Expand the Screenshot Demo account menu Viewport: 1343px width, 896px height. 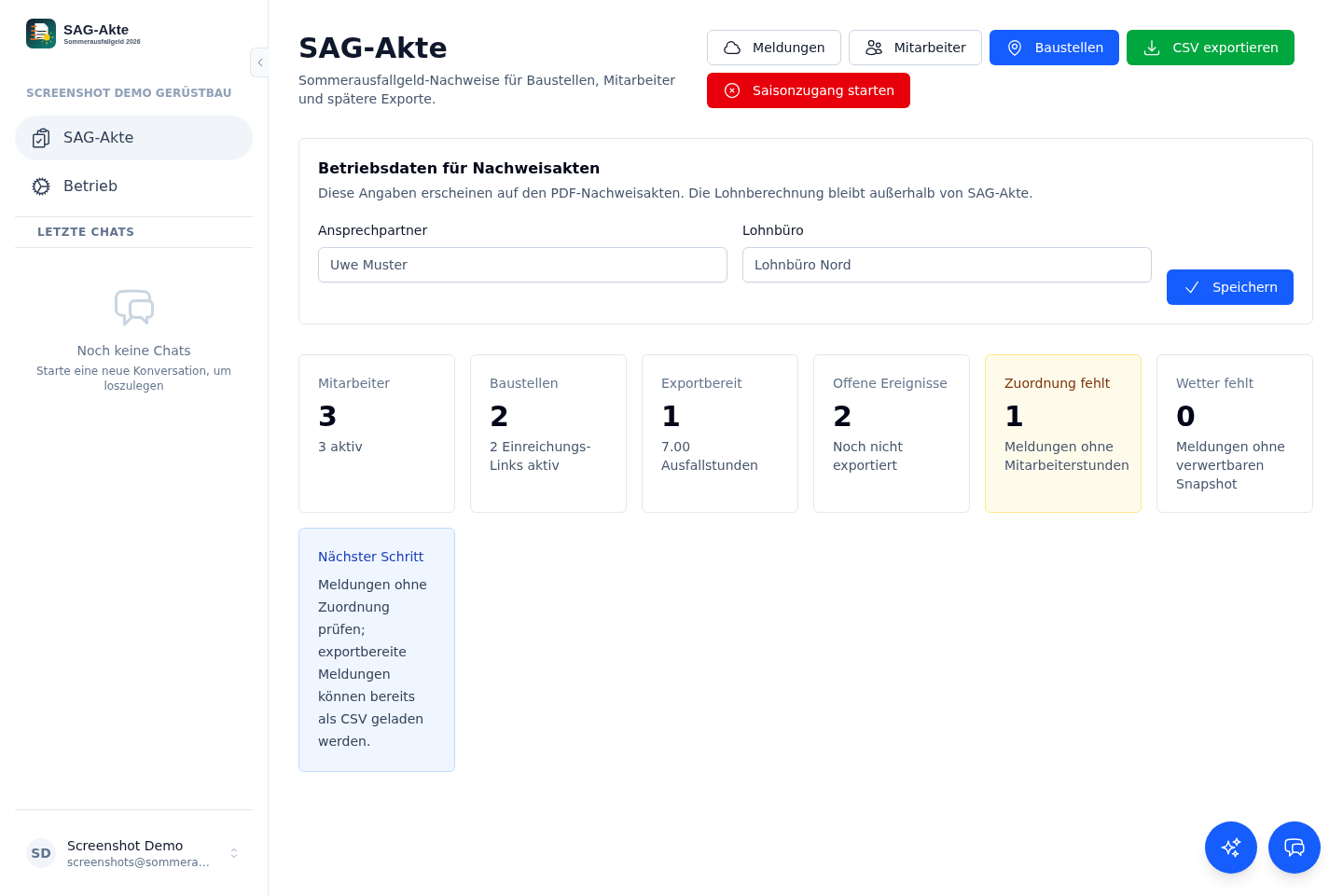[x=234, y=853]
